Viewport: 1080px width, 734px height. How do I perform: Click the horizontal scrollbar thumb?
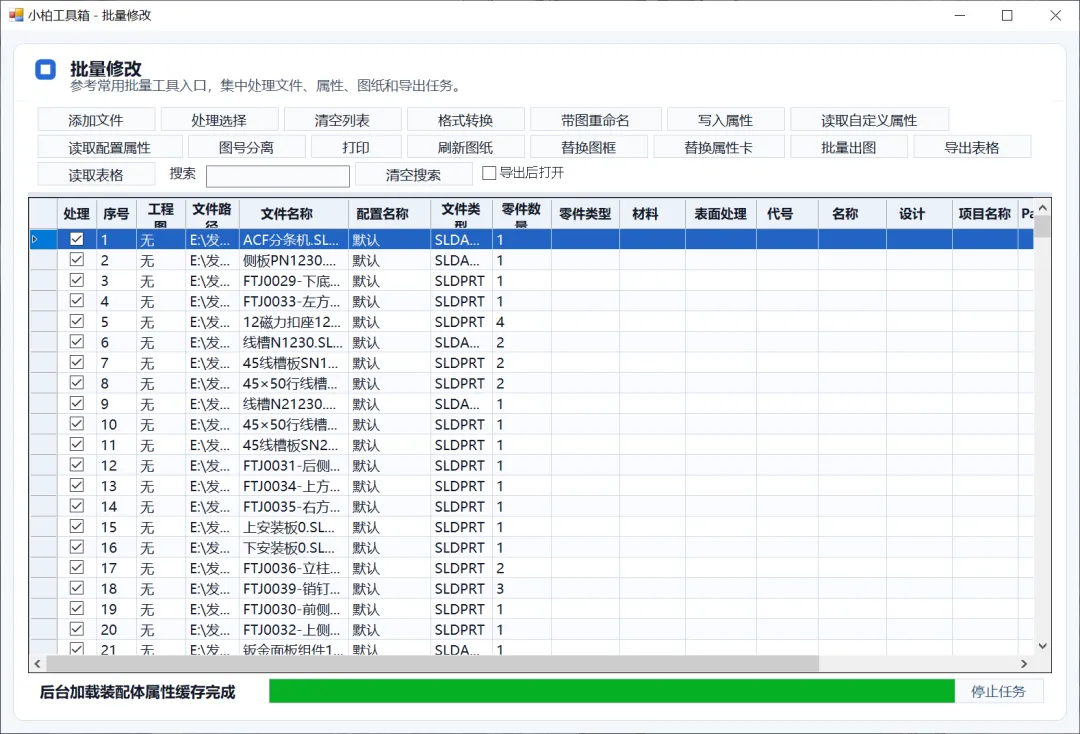tap(432, 664)
